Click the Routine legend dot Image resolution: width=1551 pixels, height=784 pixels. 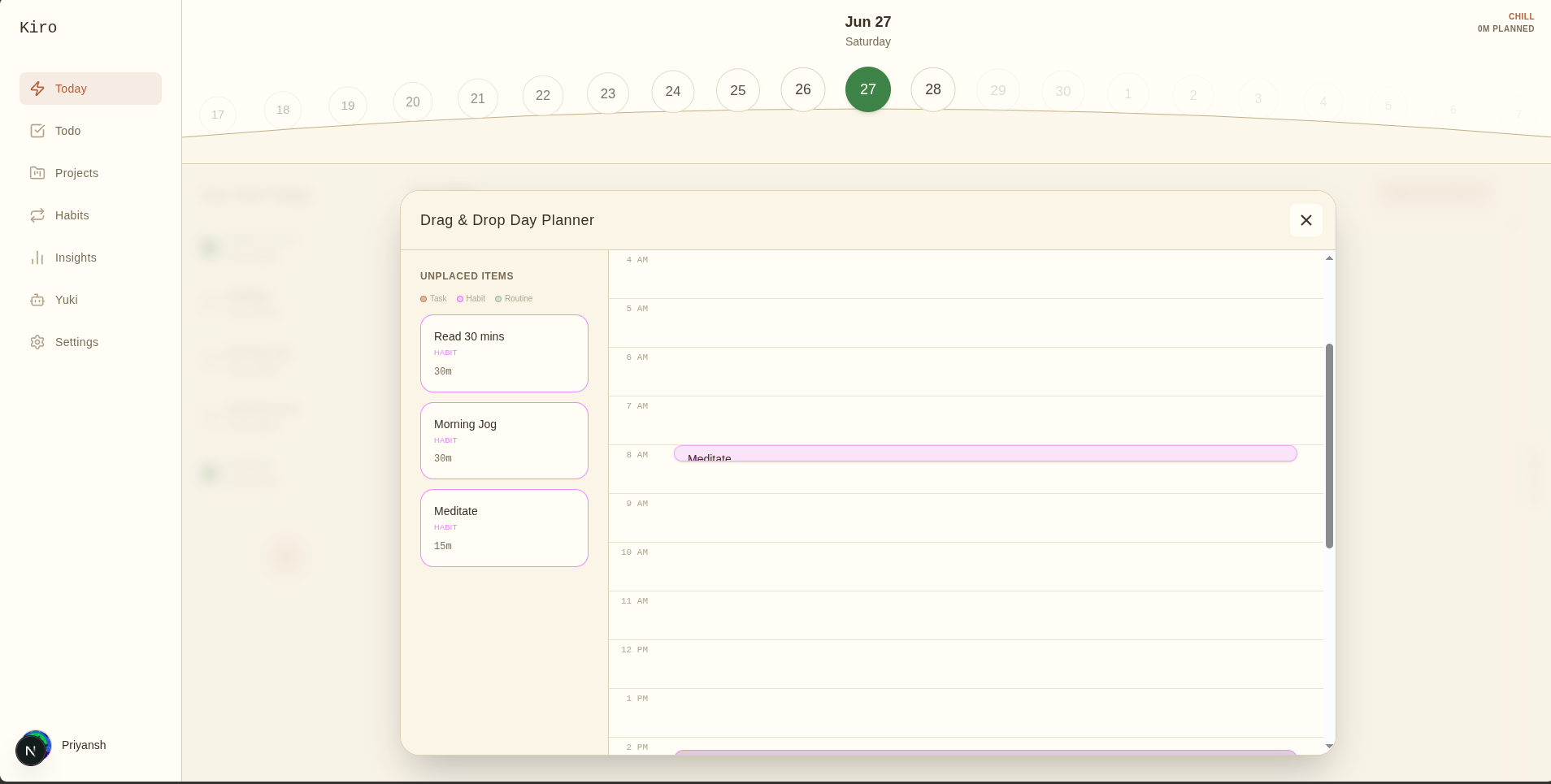tap(498, 299)
